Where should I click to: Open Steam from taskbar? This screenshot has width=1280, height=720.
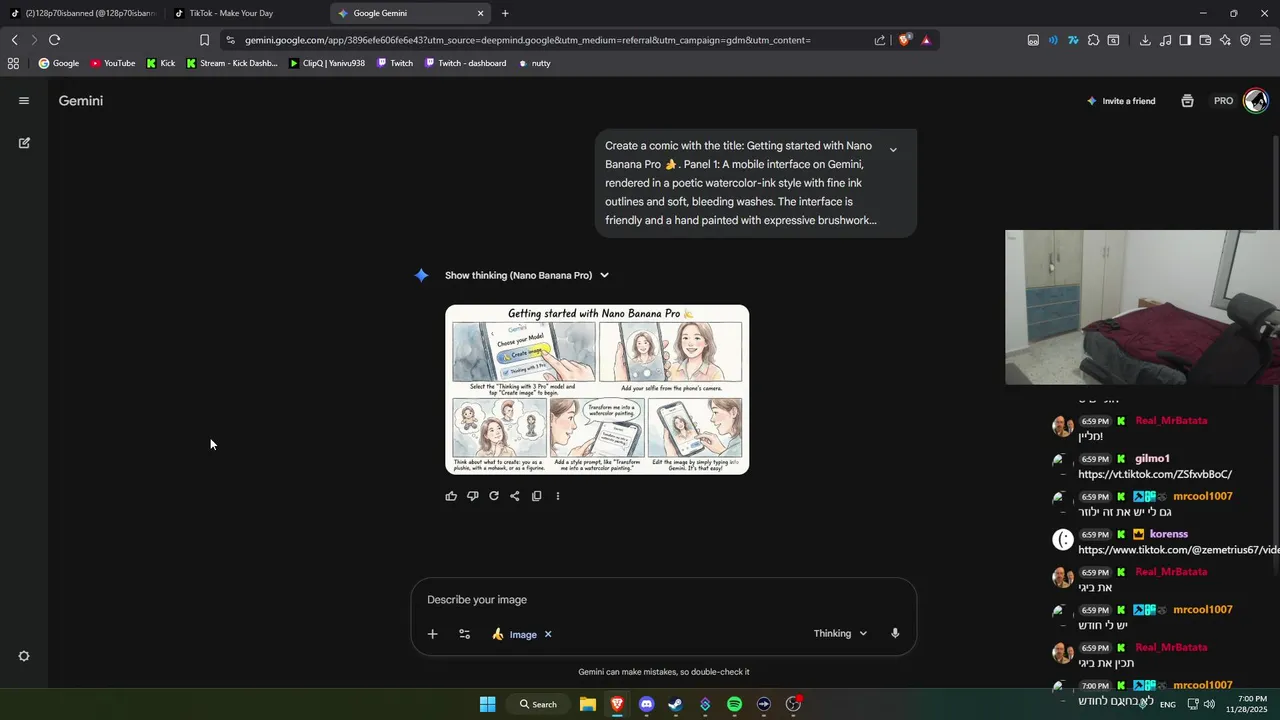pyautogui.click(x=675, y=704)
